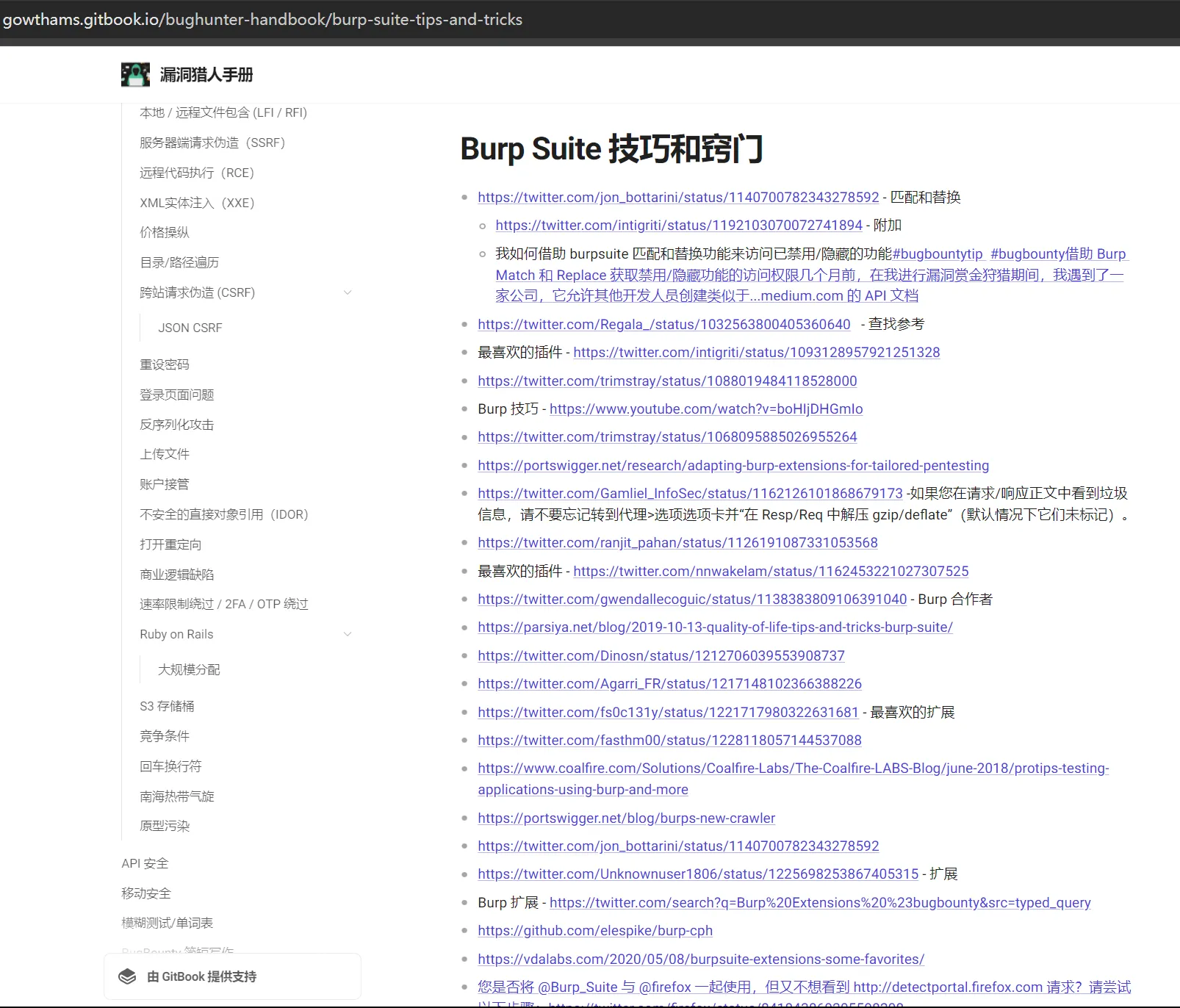Select JSON CSRF sub-page
The width and height of the screenshot is (1180, 1008).
point(190,328)
